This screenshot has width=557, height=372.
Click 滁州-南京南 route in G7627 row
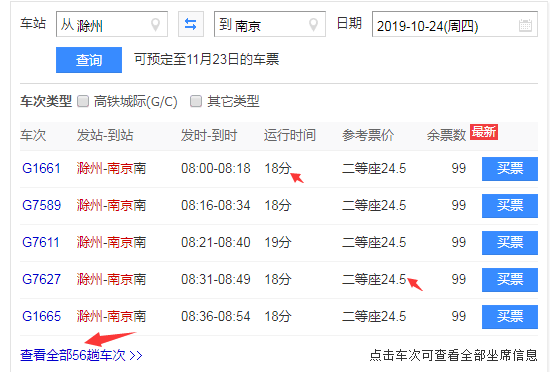[111, 279]
